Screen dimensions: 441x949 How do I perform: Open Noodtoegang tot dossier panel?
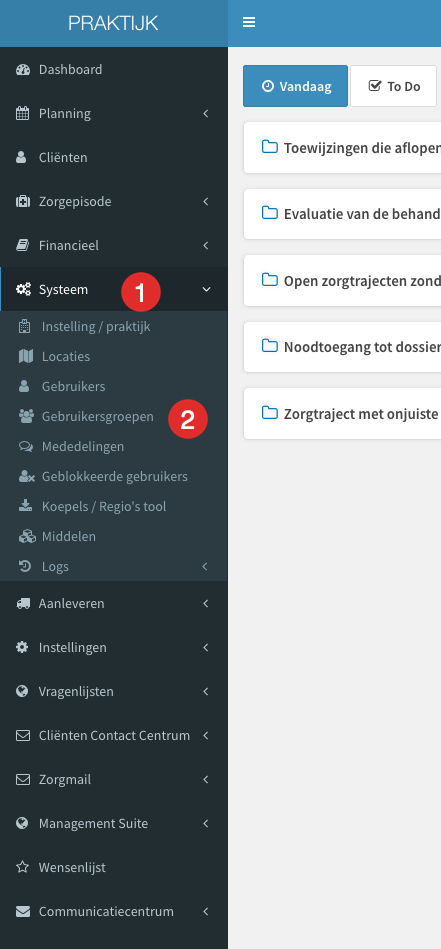tap(342, 347)
